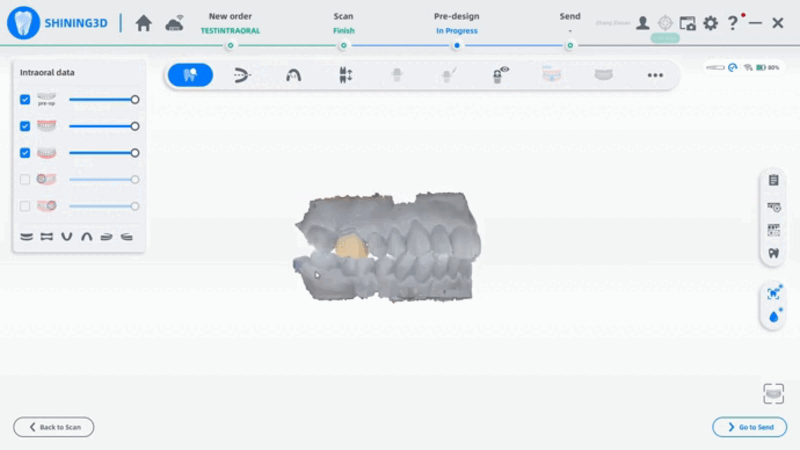Click the battery 80% indicator
Image resolution: width=800 pixels, height=450 pixels.
[x=767, y=67]
